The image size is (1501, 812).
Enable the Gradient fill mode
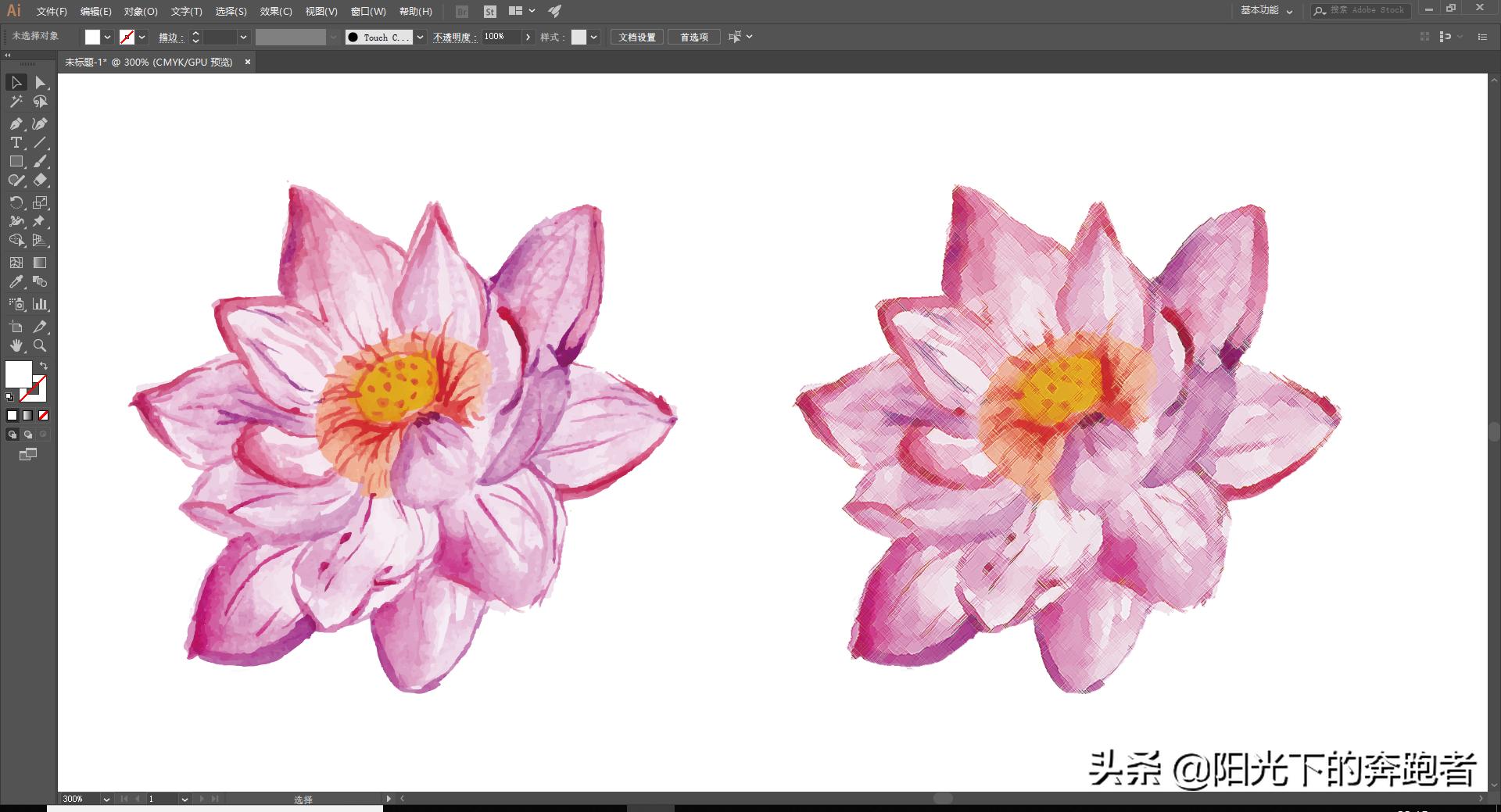(x=27, y=415)
